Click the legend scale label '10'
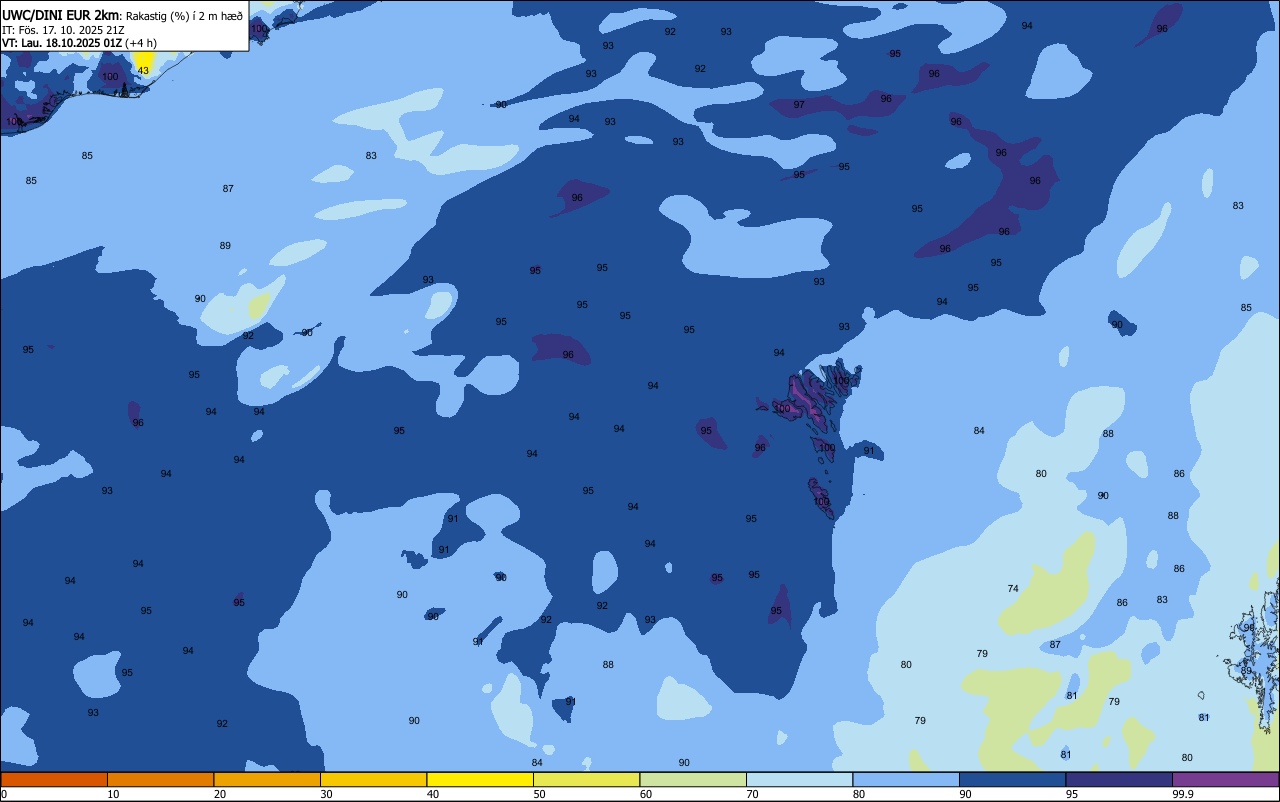1280x802 pixels. pyautogui.click(x=113, y=794)
